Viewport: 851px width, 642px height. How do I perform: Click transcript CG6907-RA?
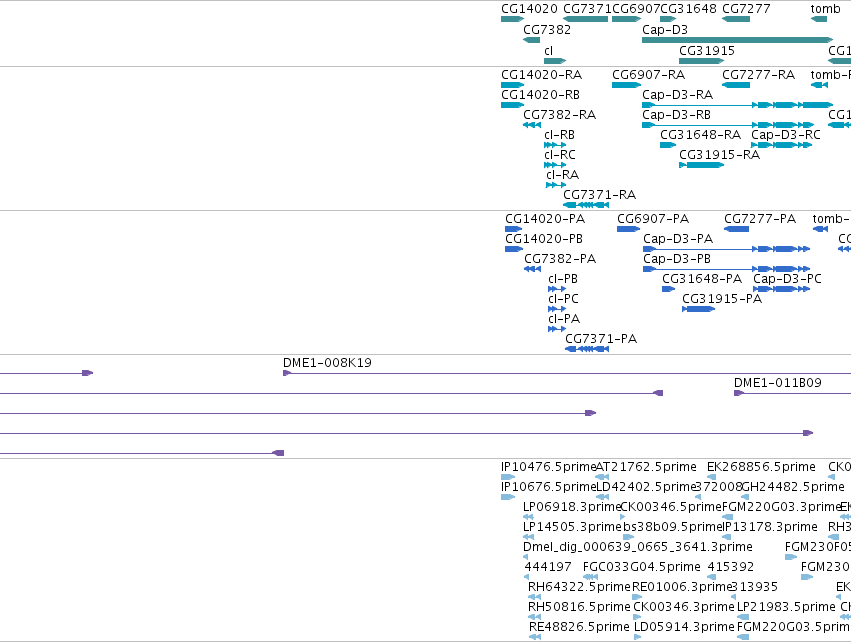coord(626,85)
